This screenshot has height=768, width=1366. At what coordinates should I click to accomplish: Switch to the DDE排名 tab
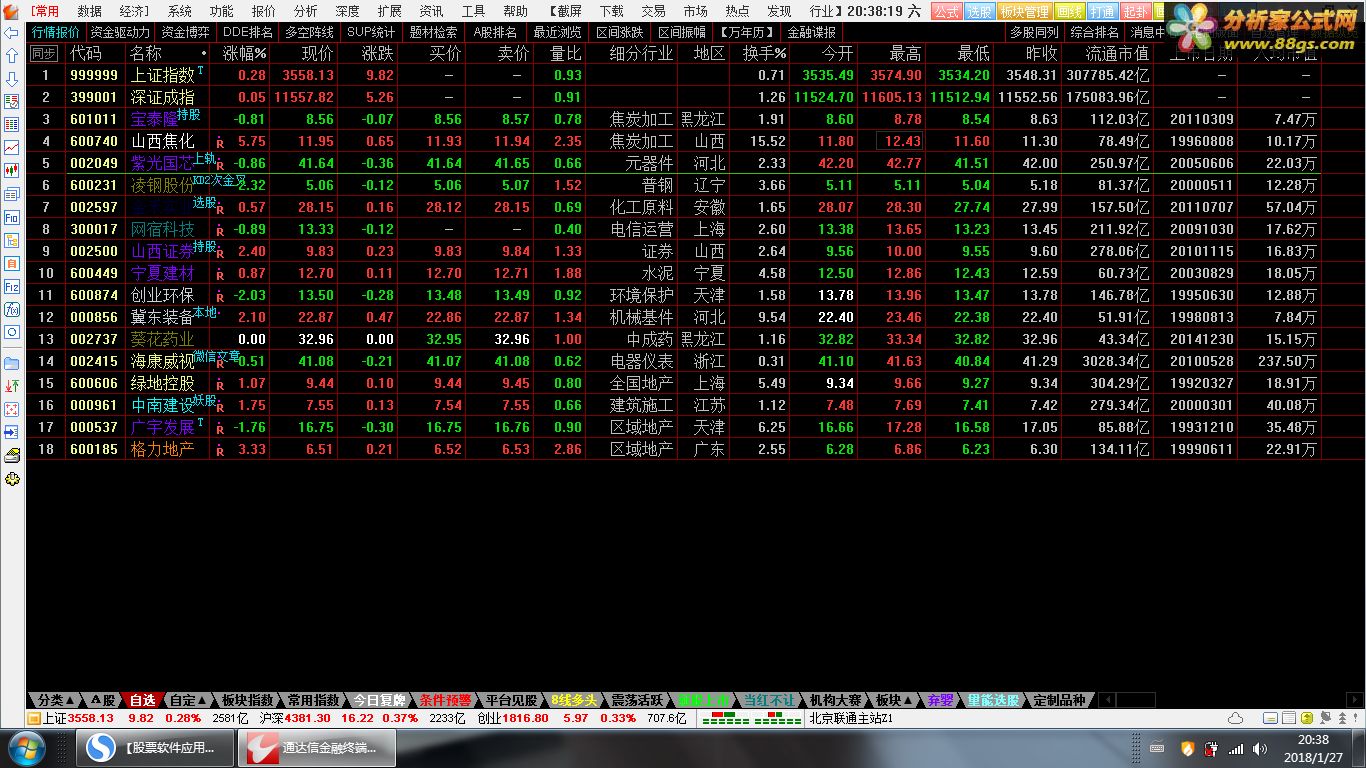point(248,32)
